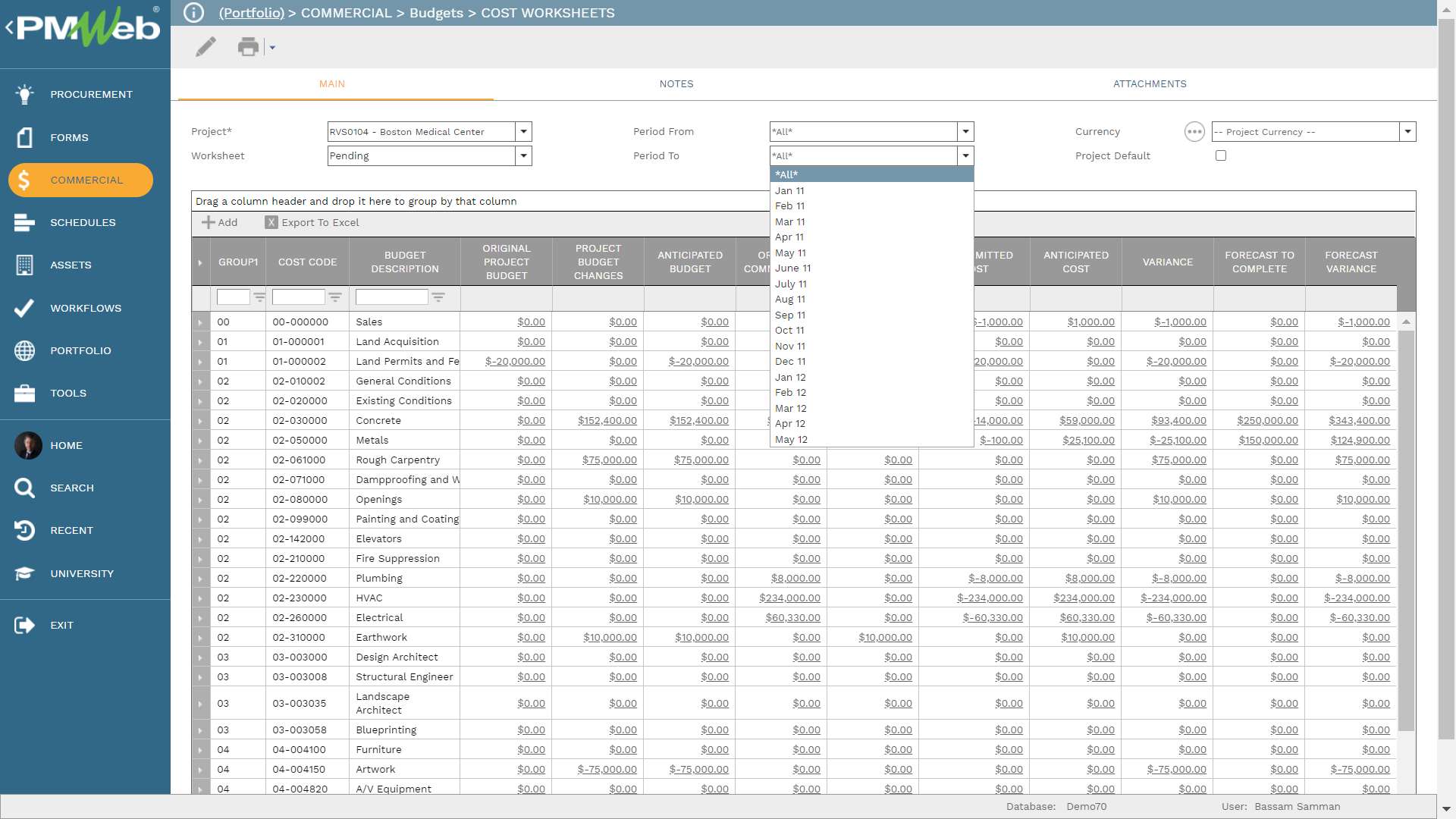
Task: Click the Group1 column filter icon
Action: (x=259, y=297)
